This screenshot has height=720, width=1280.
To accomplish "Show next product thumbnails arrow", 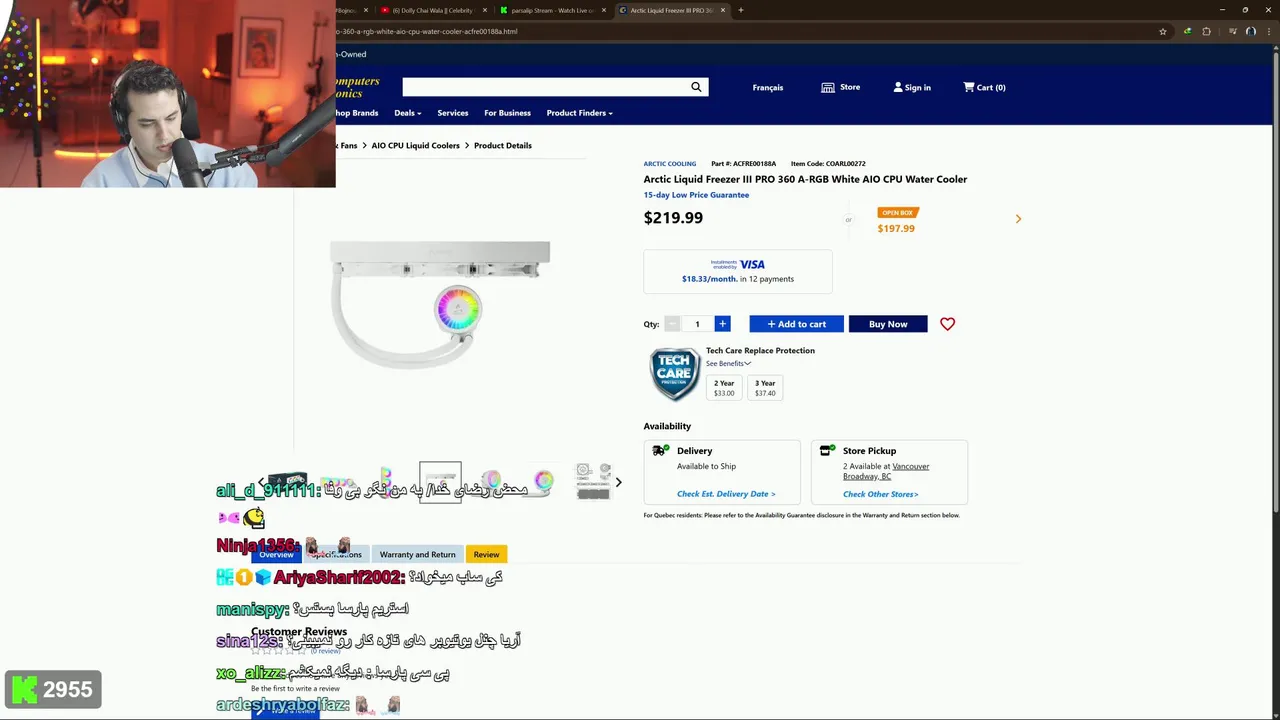I will click(618, 482).
